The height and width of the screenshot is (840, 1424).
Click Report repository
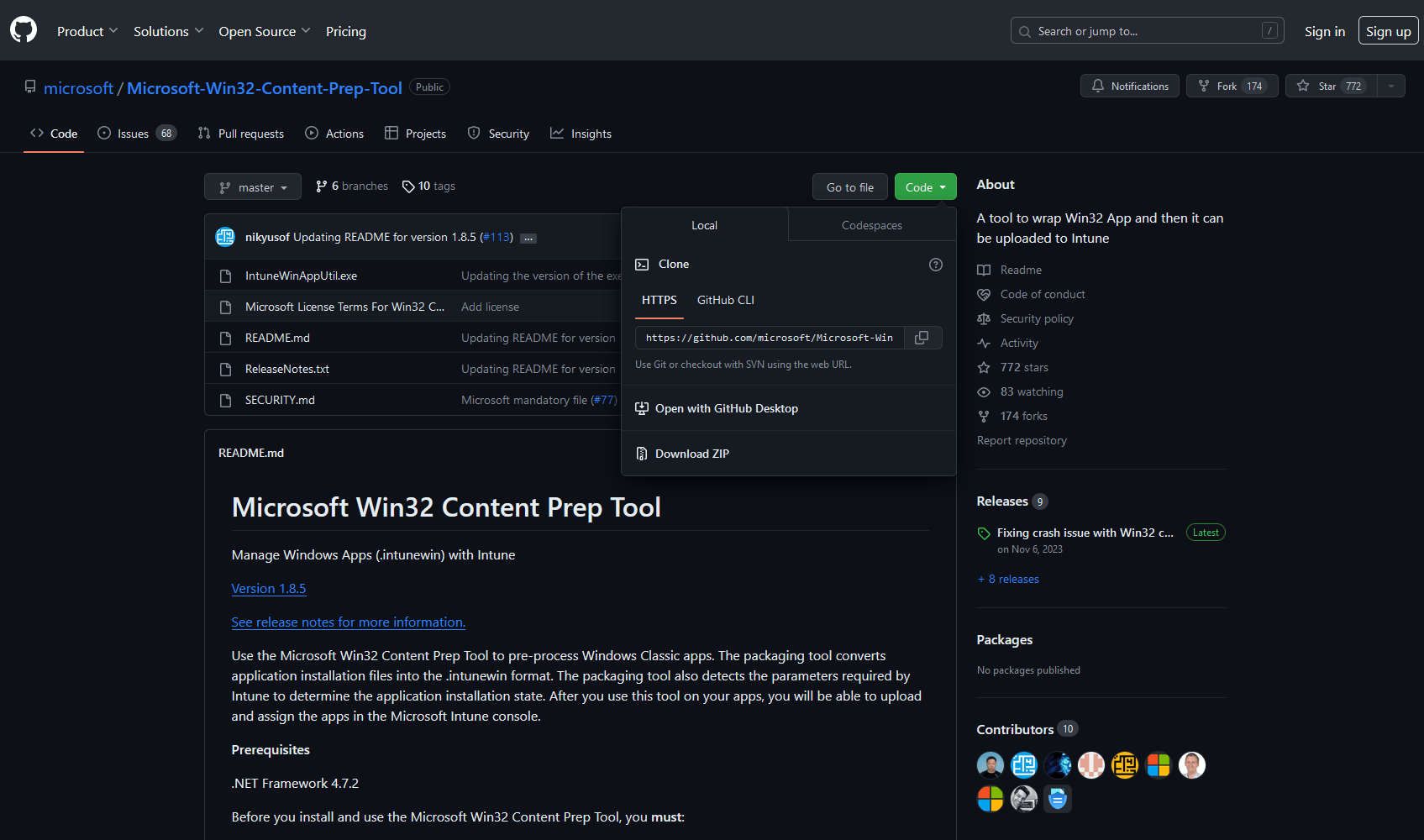point(1022,440)
